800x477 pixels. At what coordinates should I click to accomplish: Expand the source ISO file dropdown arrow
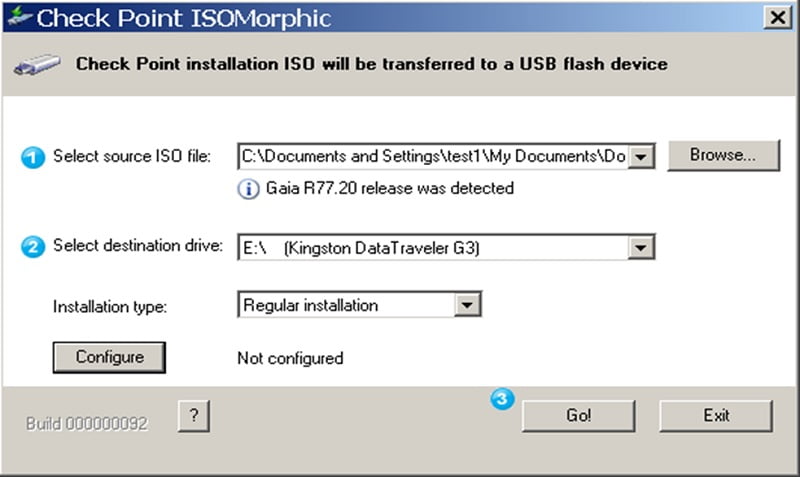coord(643,157)
